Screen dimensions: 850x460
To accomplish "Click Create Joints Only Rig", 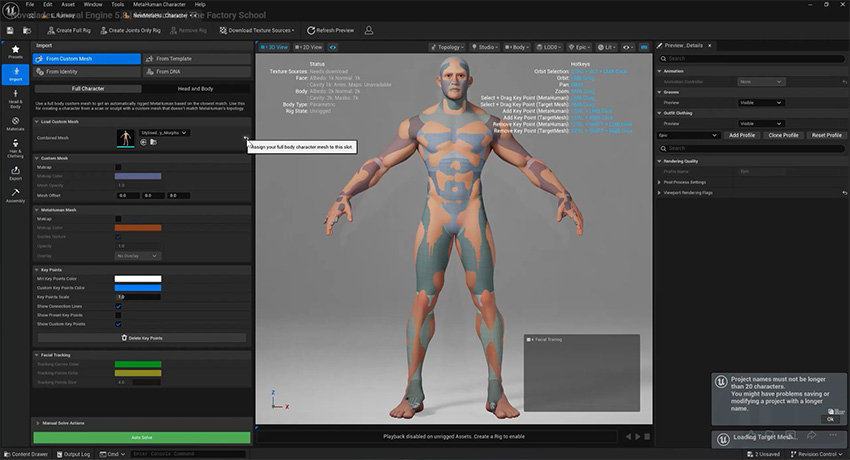I will (x=130, y=30).
